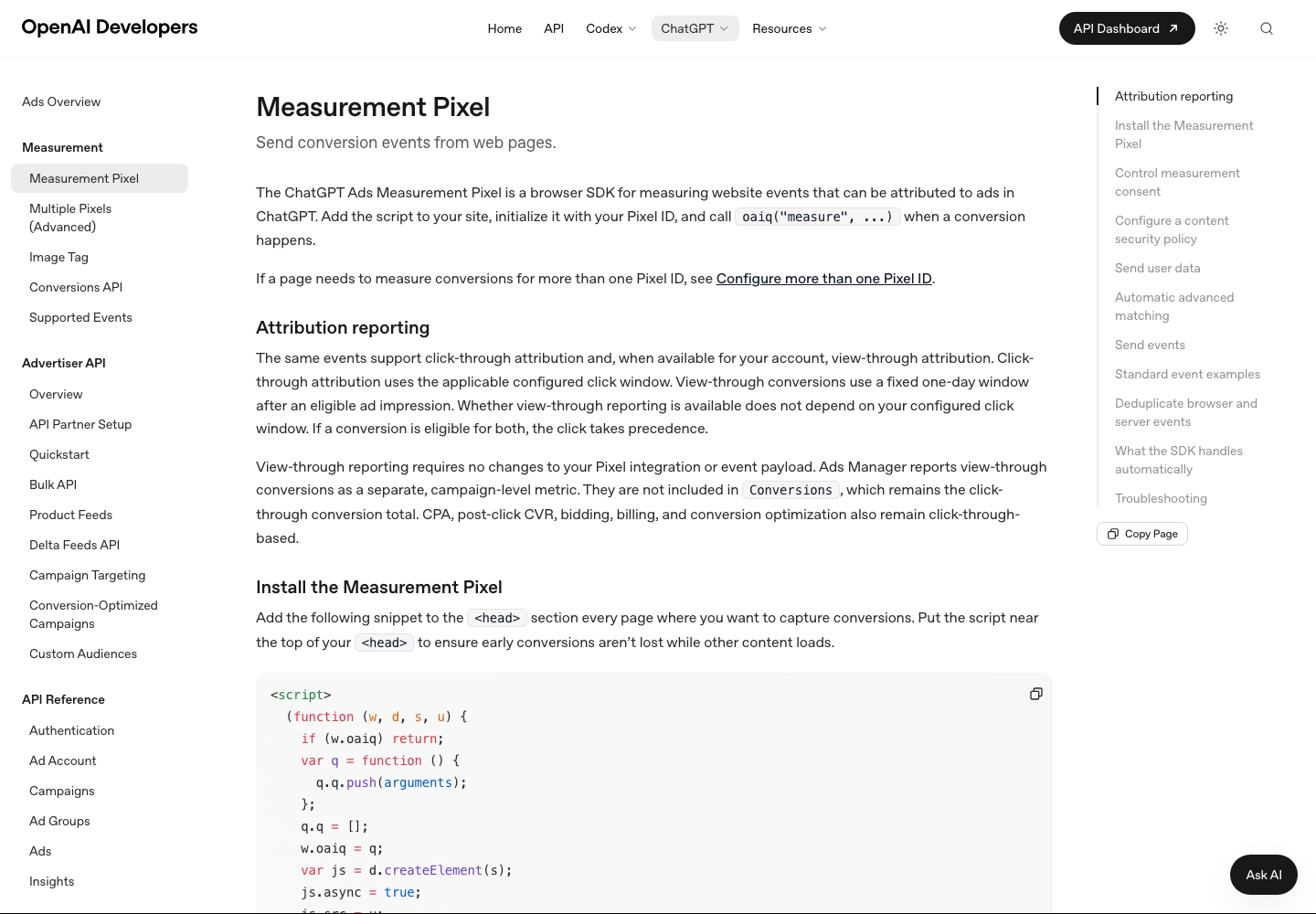Jump to What the SDK handles automatically
This screenshot has width=1316, height=914.
click(1179, 460)
